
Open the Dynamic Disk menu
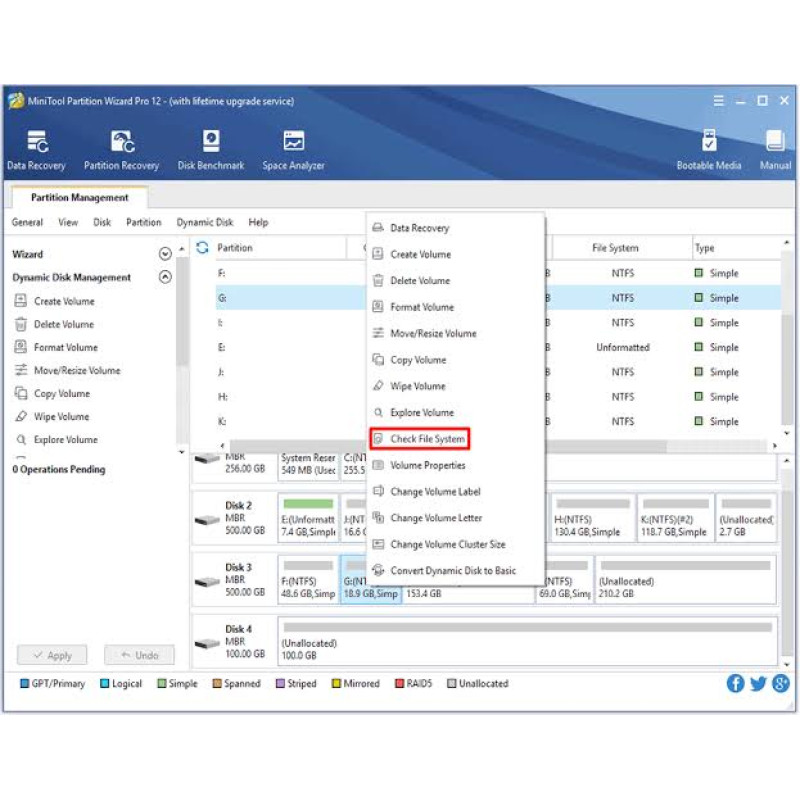pos(205,222)
